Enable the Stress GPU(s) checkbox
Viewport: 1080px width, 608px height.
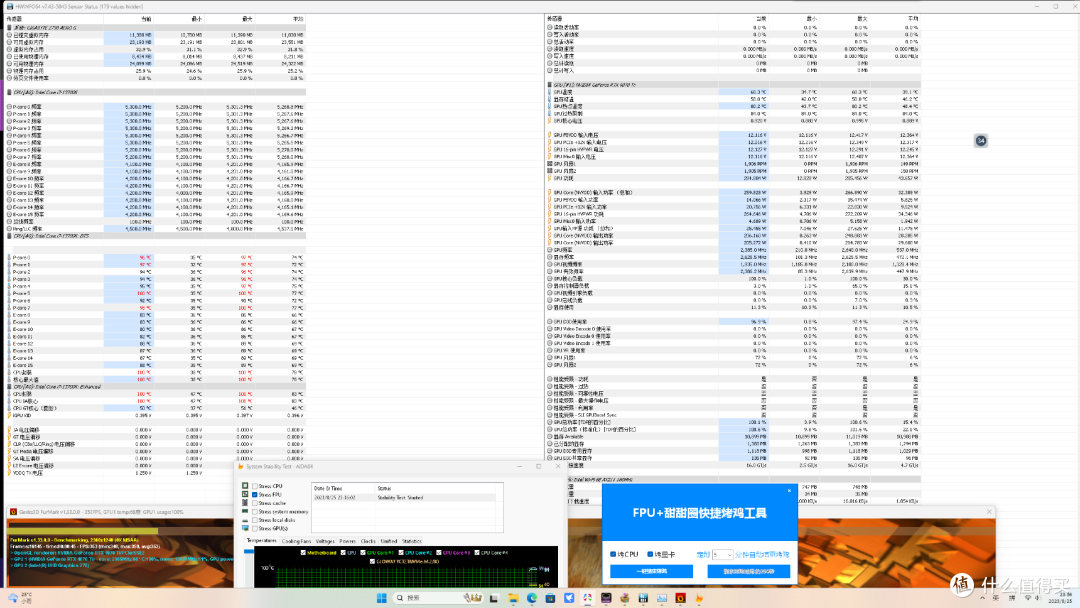click(255, 528)
